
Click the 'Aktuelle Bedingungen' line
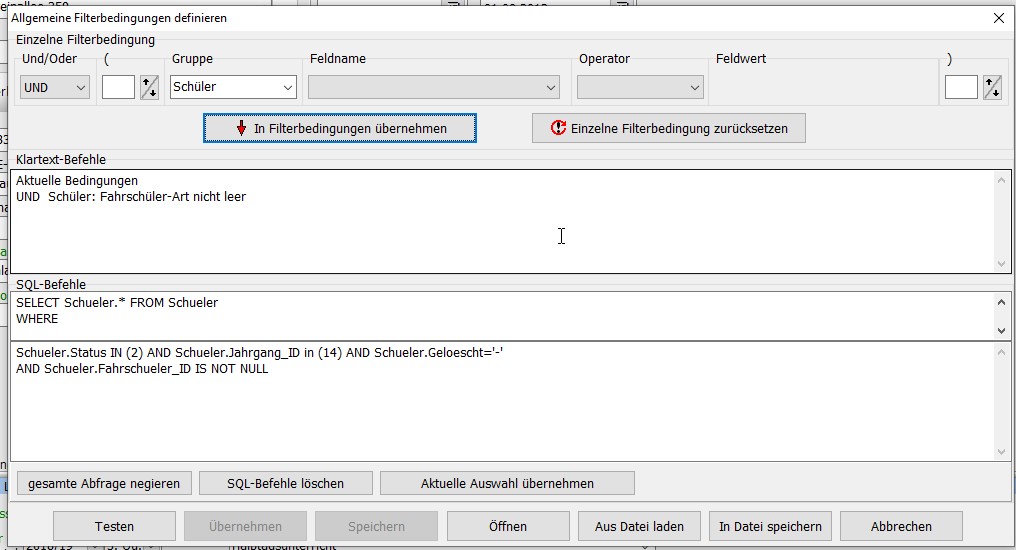(x=77, y=181)
